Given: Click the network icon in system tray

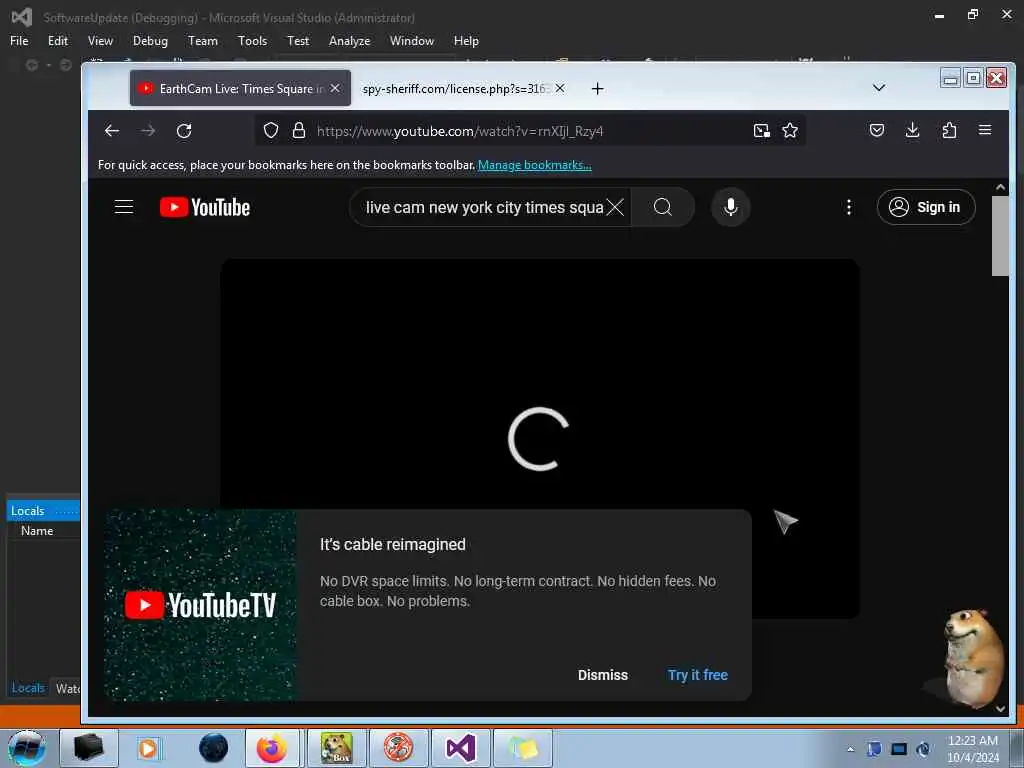Looking at the screenshot, I should [899, 749].
